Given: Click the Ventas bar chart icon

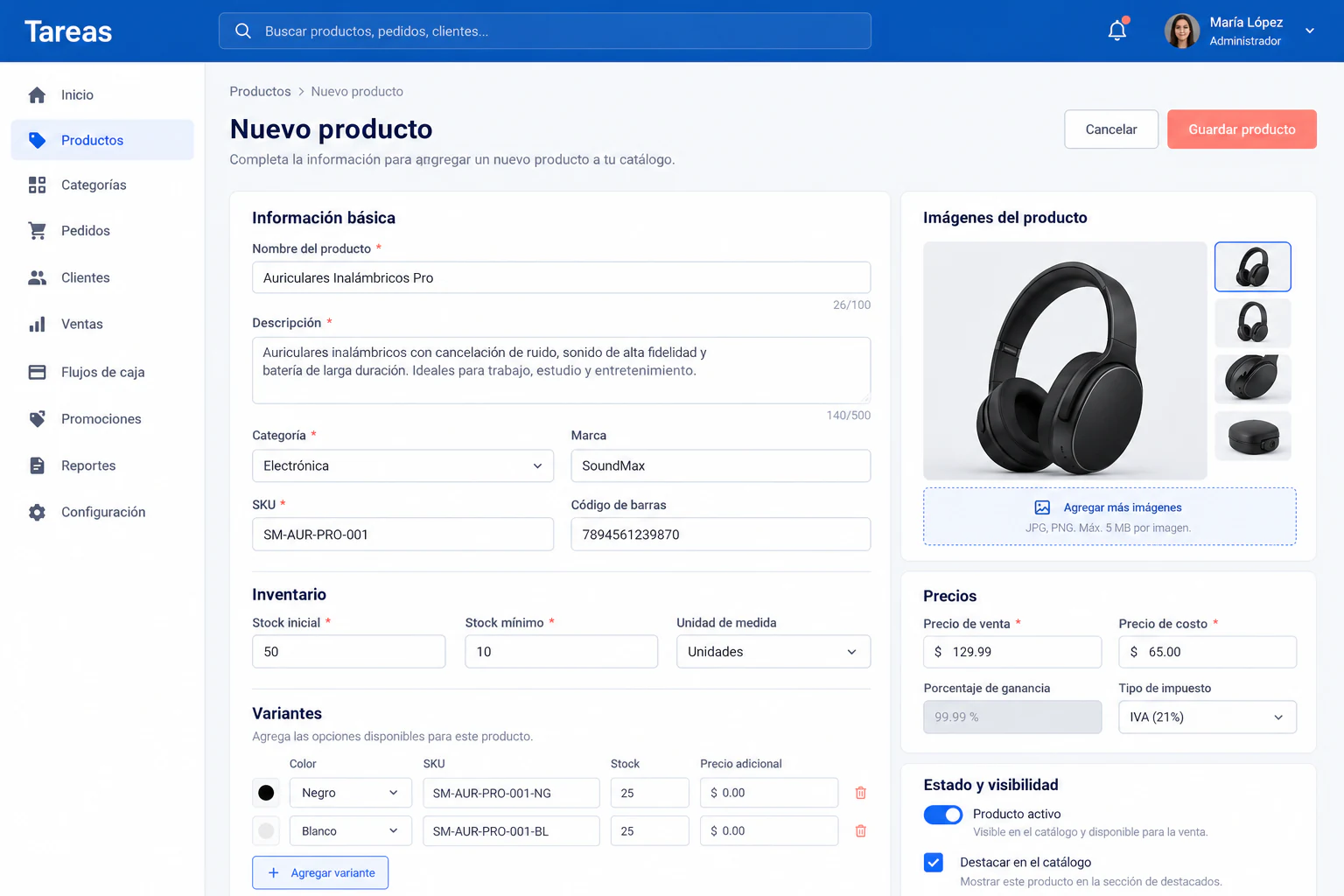Looking at the screenshot, I should tap(37, 325).
